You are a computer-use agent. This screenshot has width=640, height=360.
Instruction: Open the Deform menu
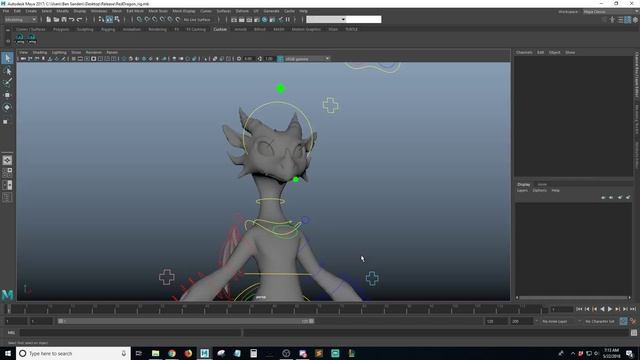click(242, 11)
